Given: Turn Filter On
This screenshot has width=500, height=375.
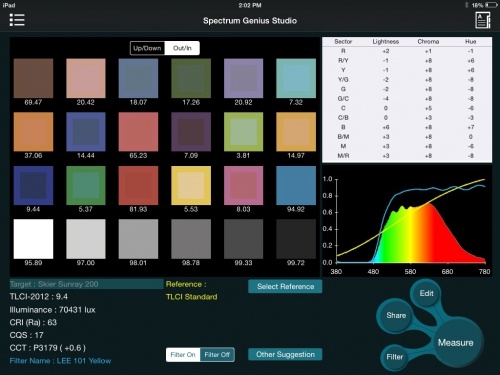Looking at the screenshot, I should [183, 355].
